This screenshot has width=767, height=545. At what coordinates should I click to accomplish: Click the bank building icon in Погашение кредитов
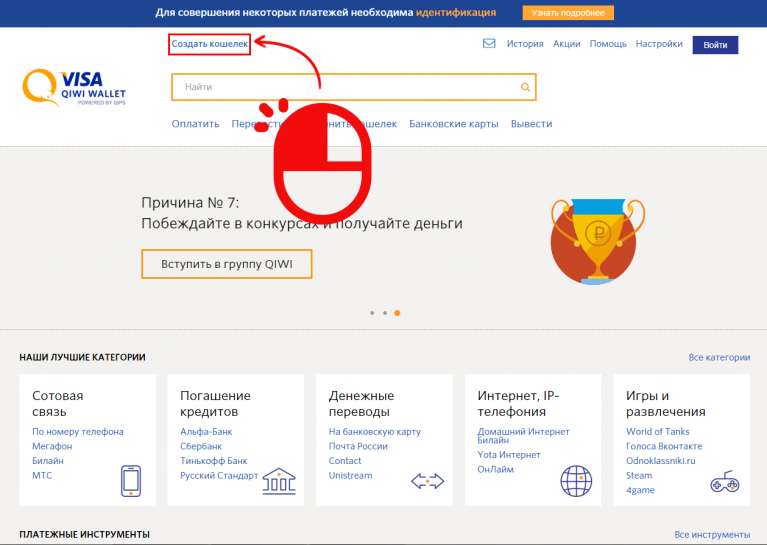tap(279, 481)
